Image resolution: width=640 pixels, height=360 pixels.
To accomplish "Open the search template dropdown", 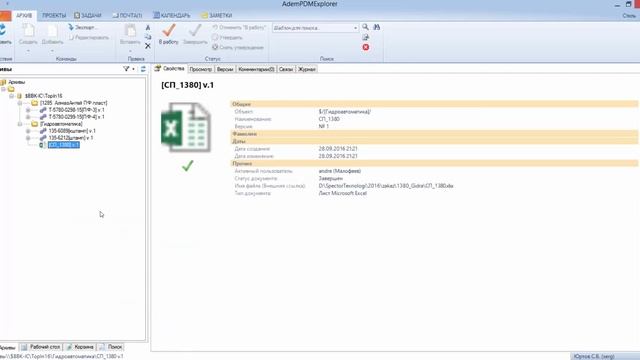I will point(355,28).
